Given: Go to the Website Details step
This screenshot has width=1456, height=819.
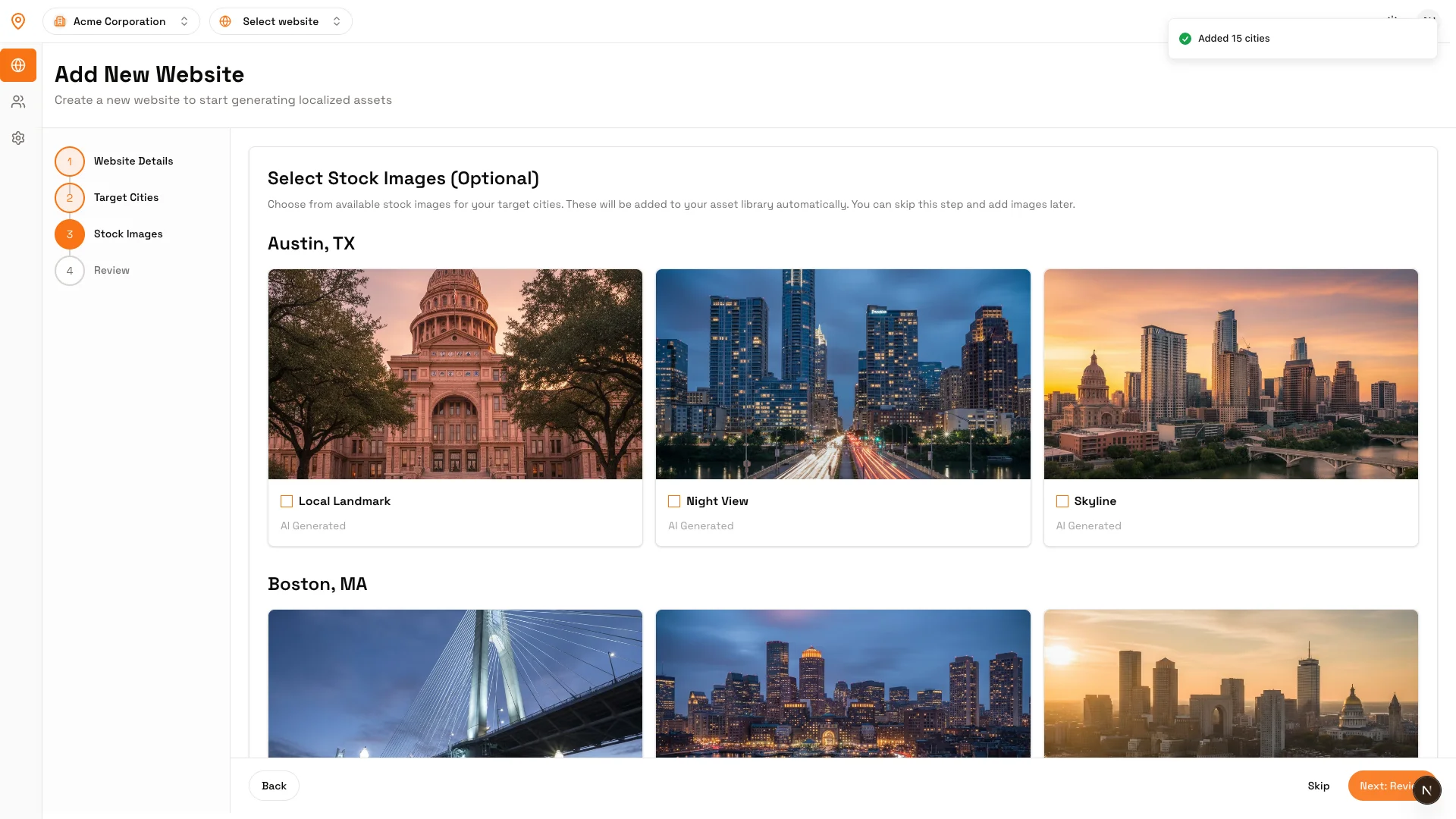Looking at the screenshot, I should coord(133,161).
